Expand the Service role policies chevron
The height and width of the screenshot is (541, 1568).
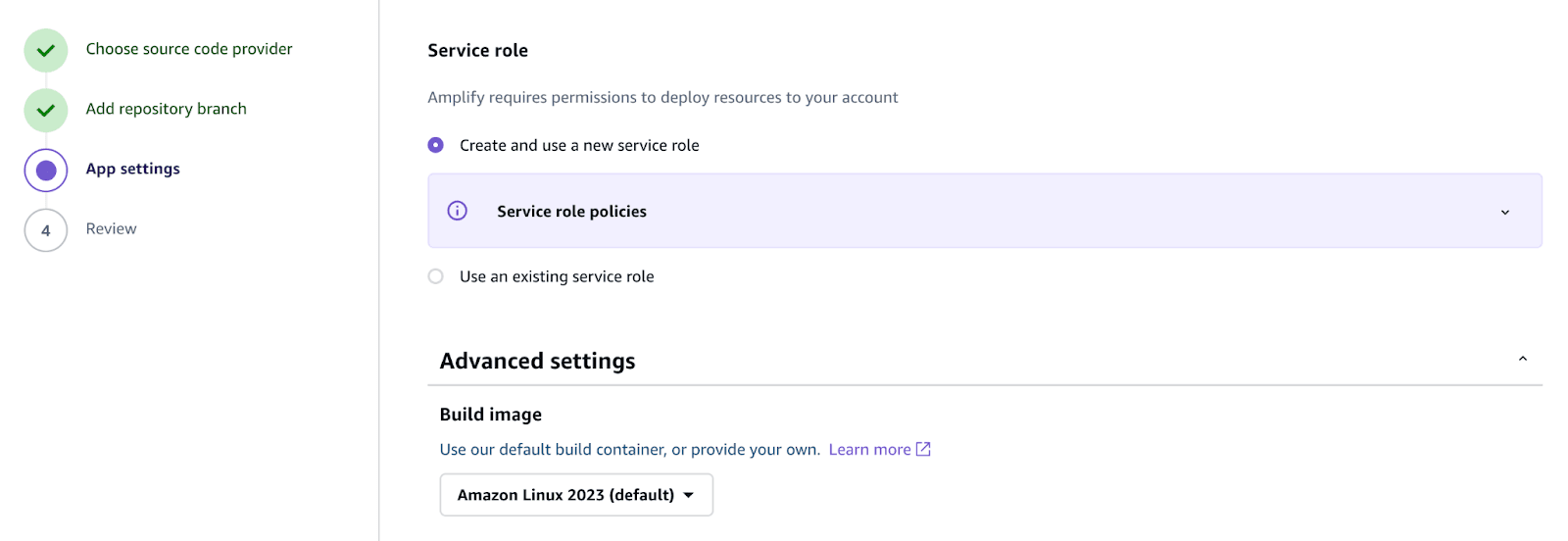click(1505, 212)
